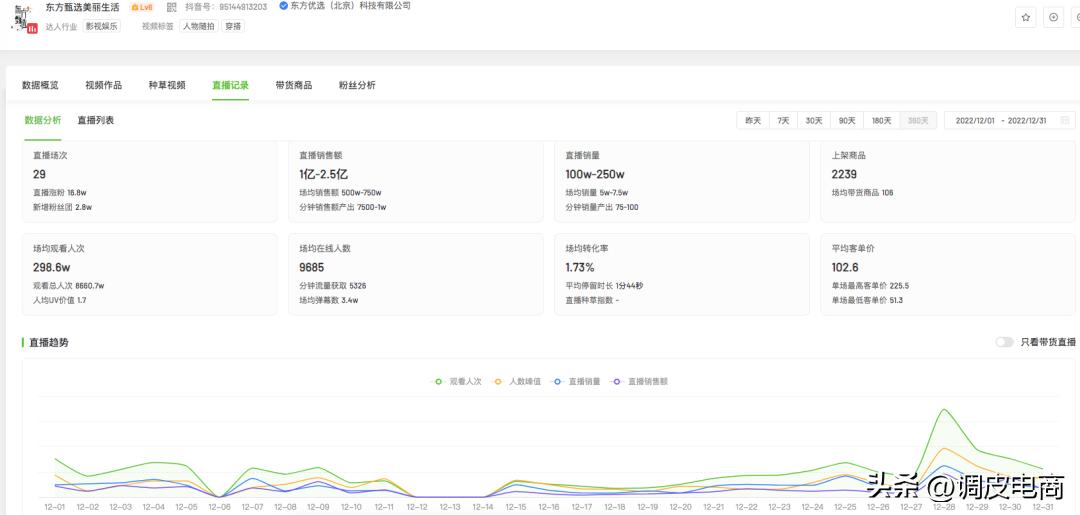The height and width of the screenshot is (515, 1080).
Task: Click the 人物随拍 video tag
Action: tap(197, 27)
